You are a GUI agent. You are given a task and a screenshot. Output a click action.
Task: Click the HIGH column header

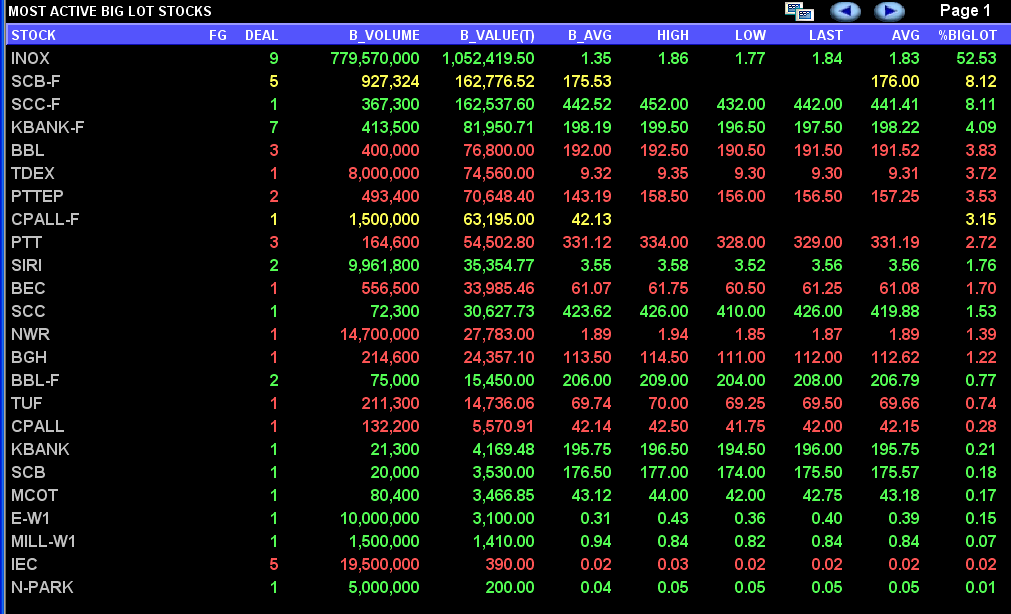pyautogui.click(x=672, y=35)
